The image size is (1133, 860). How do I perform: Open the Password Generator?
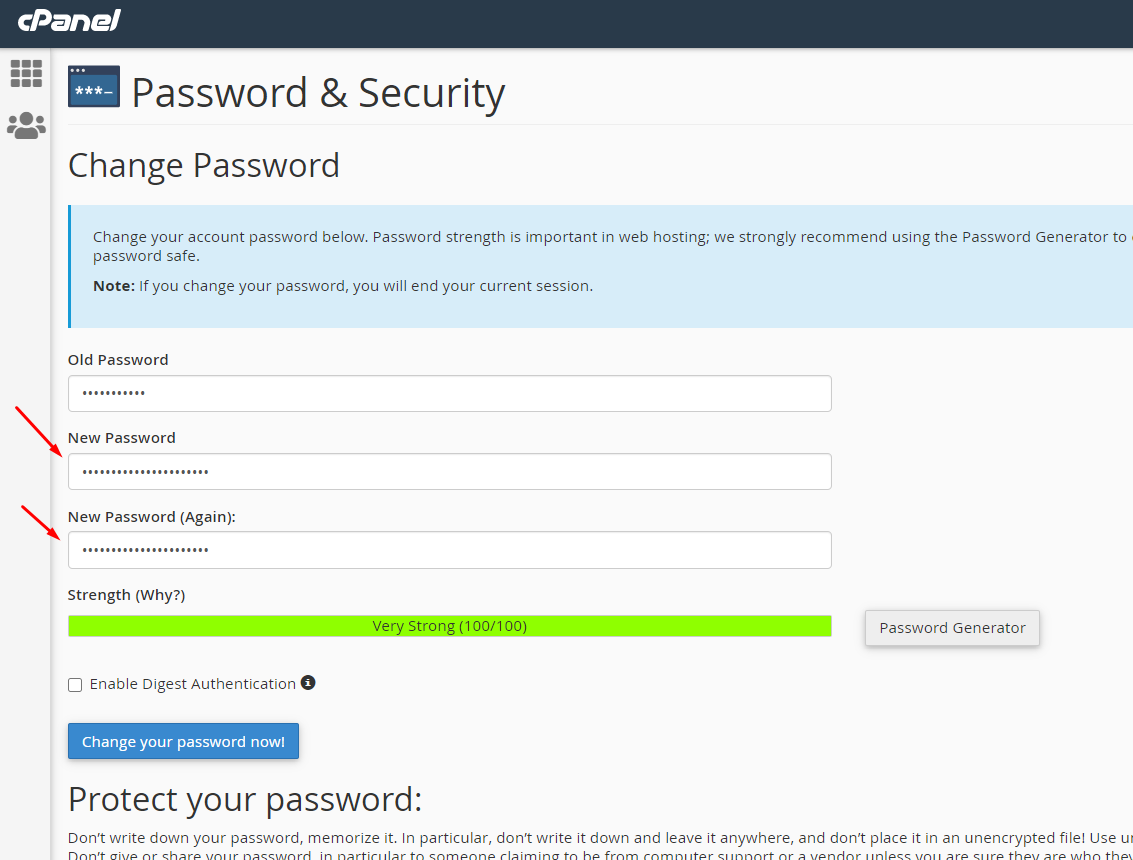952,628
